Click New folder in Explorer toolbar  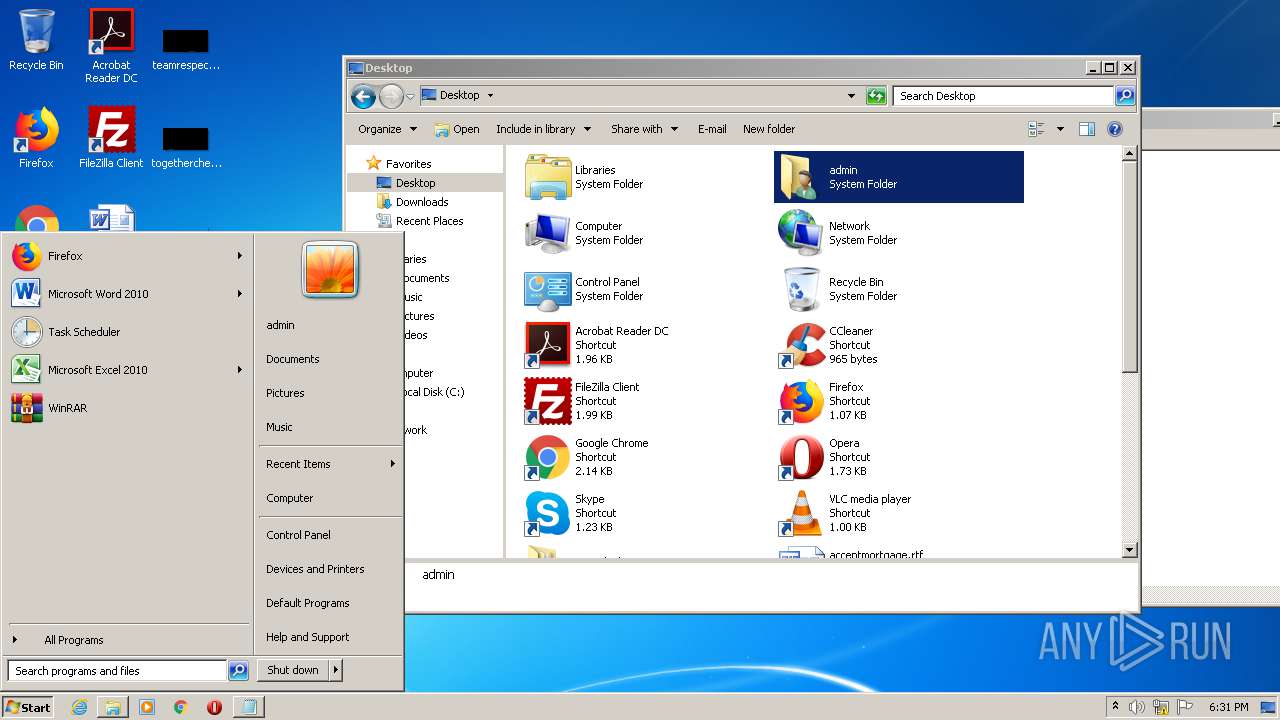(769, 129)
